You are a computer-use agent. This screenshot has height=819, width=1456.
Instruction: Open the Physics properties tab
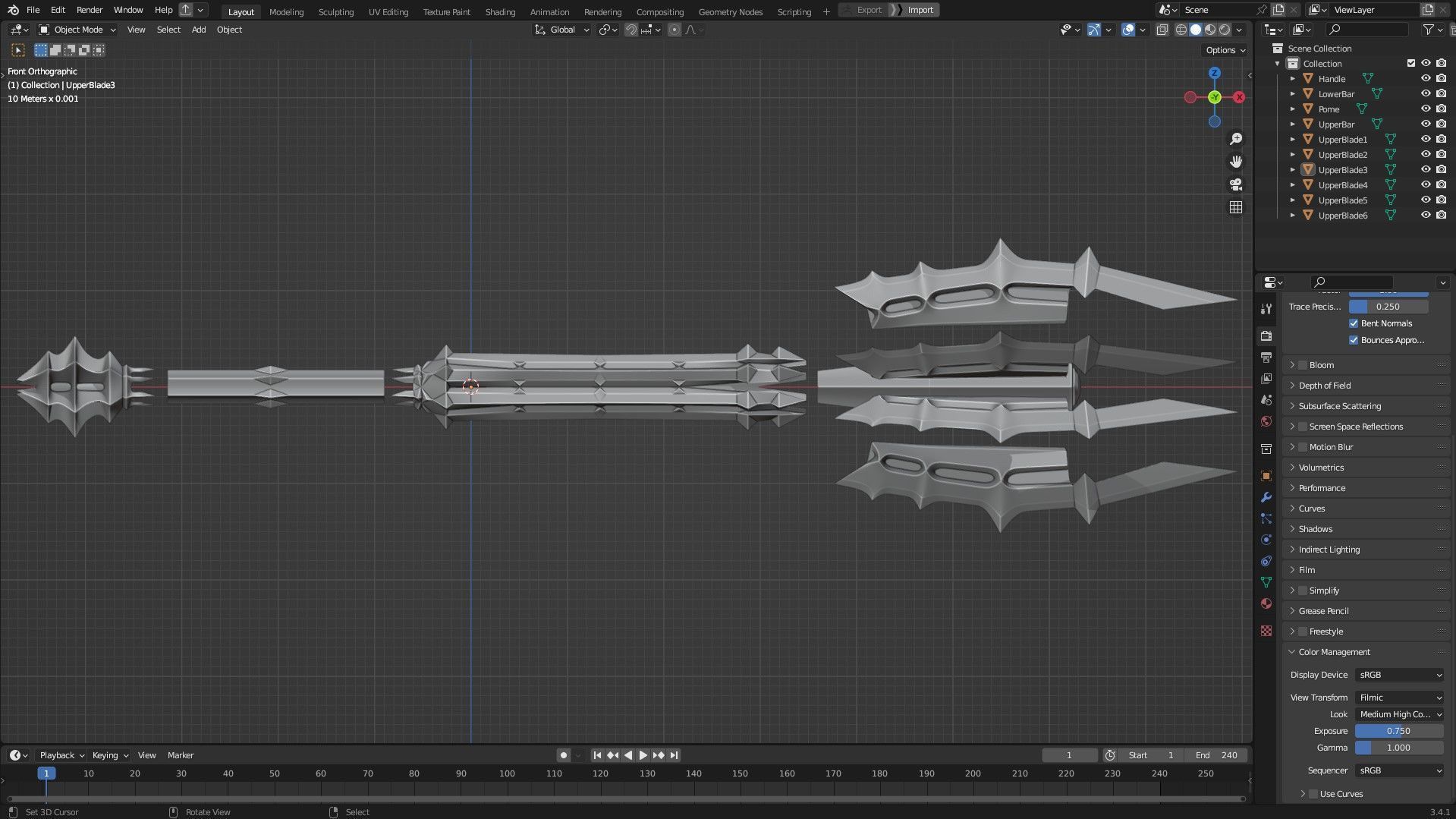(x=1266, y=540)
